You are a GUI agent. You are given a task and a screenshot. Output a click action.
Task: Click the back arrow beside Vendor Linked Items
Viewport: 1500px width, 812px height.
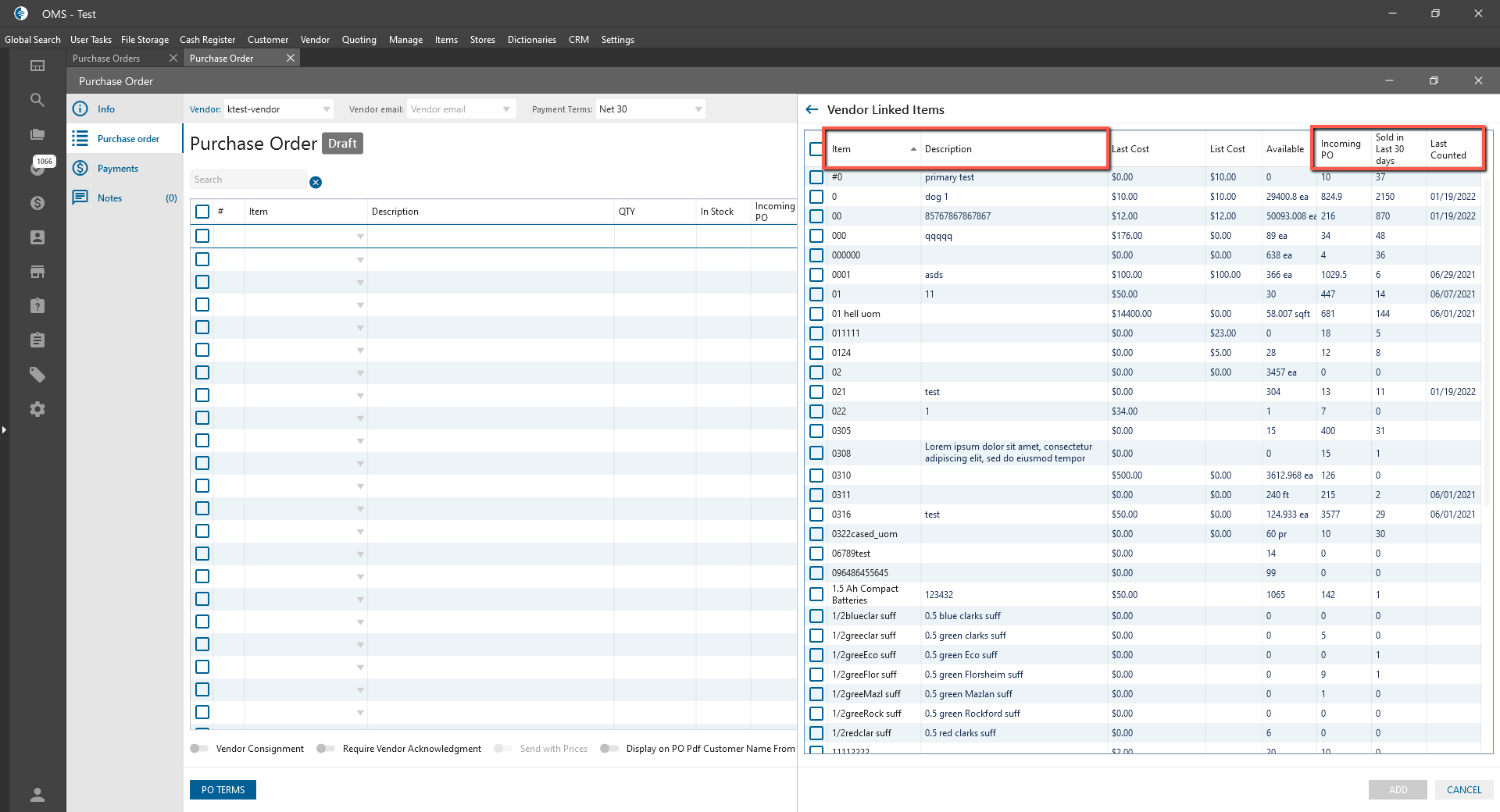coord(812,110)
